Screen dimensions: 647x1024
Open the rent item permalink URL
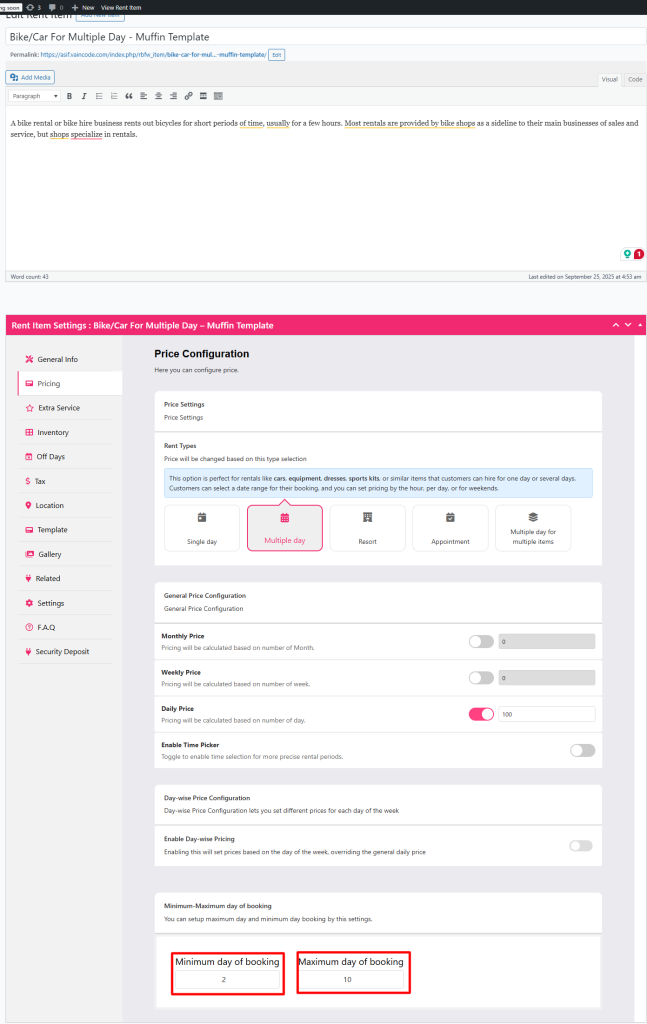coord(153,55)
